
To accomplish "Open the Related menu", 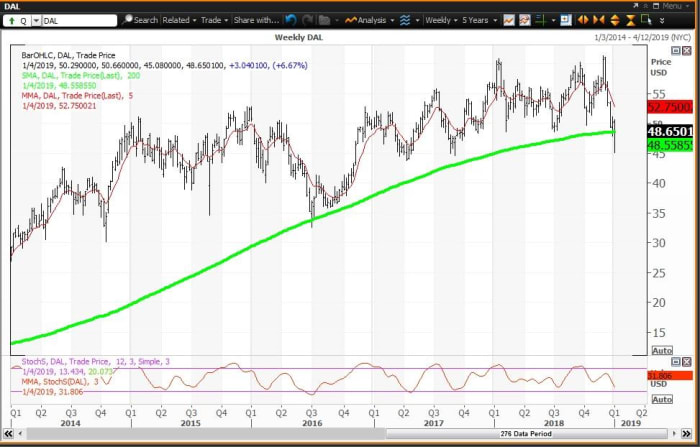I will [181, 20].
